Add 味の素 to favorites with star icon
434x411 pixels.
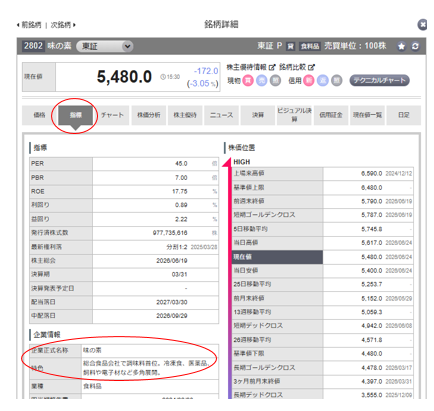(x=401, y=46)
